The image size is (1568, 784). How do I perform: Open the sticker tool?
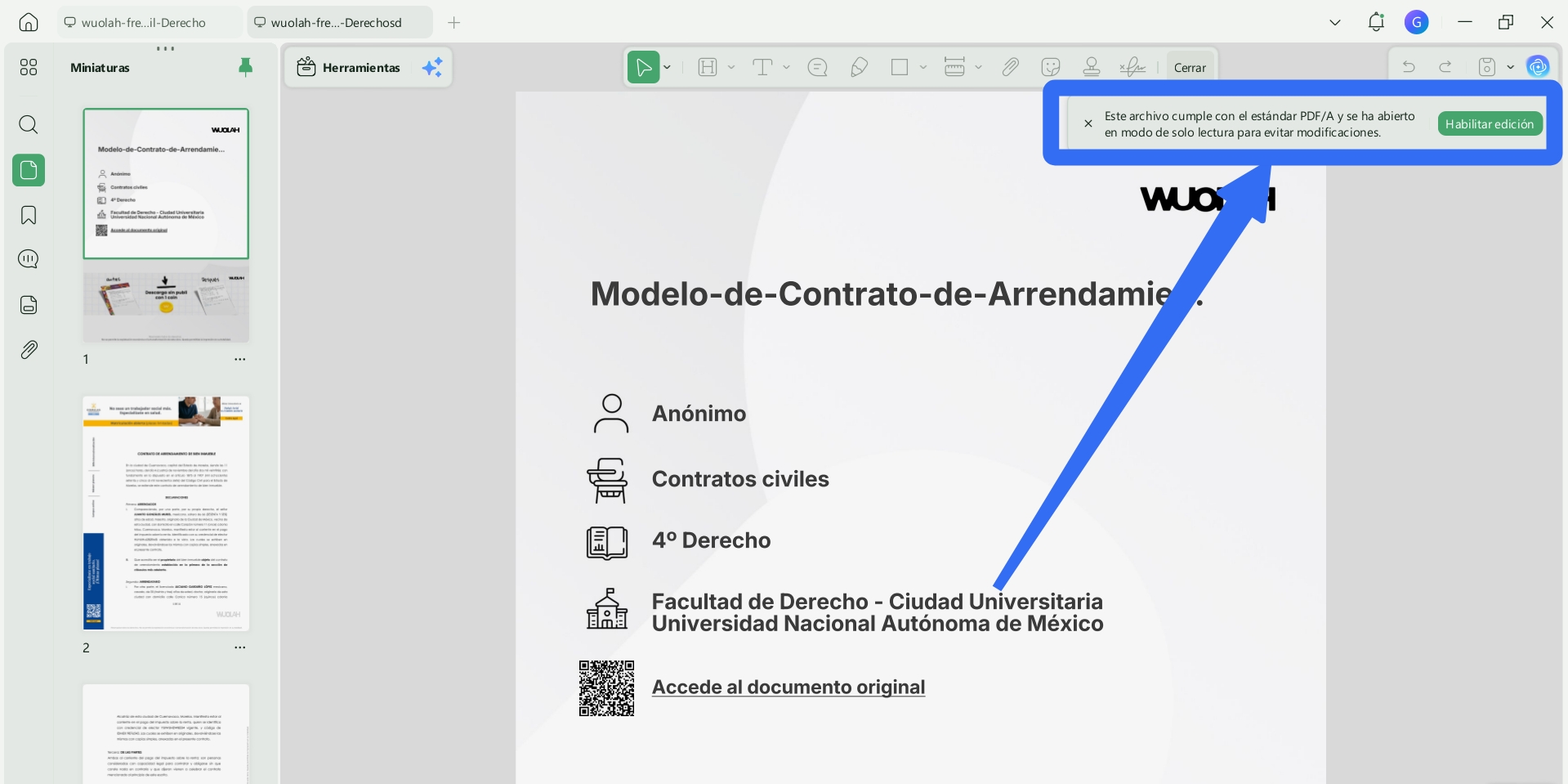point(1051,67)
